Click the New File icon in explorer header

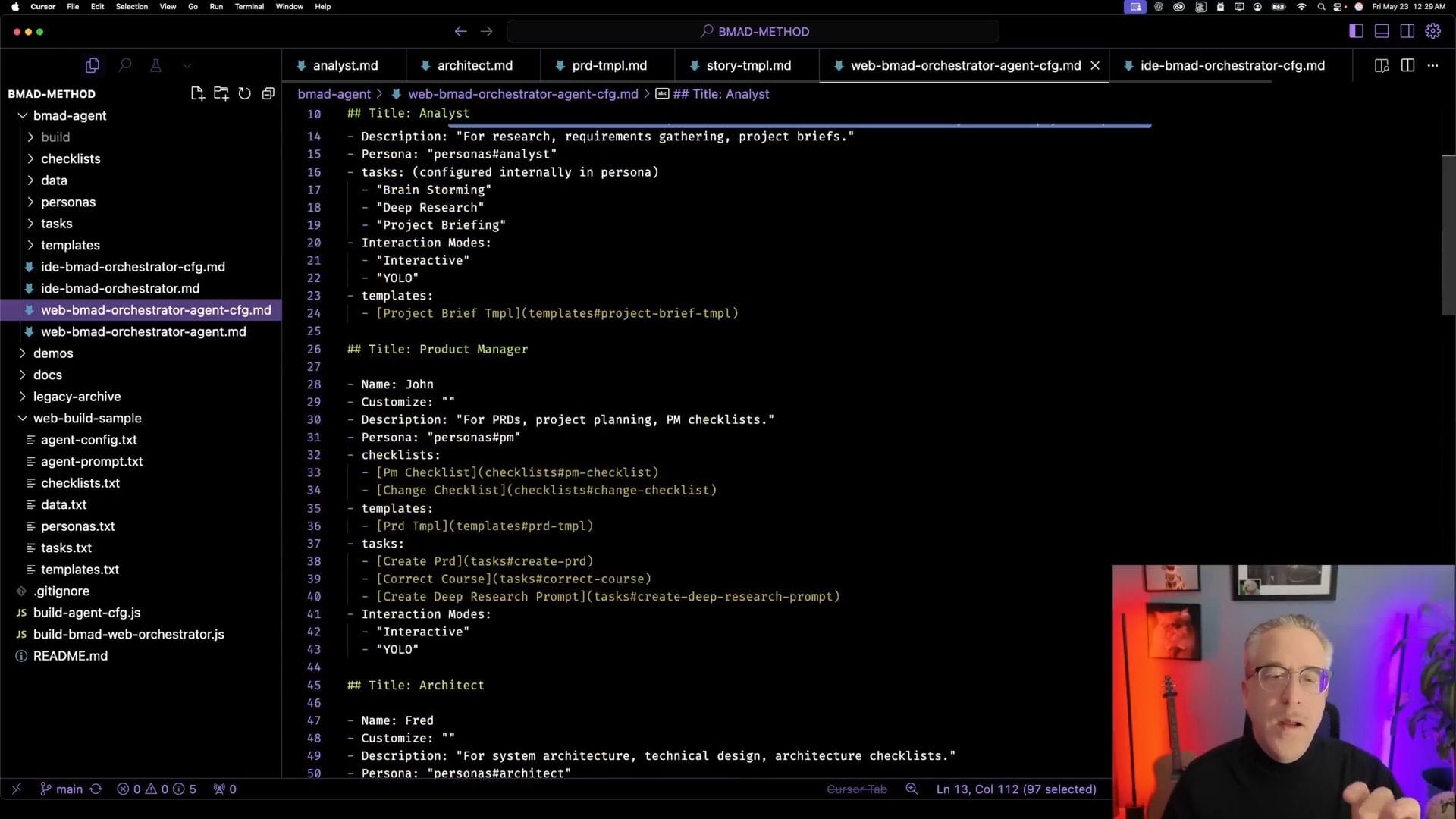point(197,93)
